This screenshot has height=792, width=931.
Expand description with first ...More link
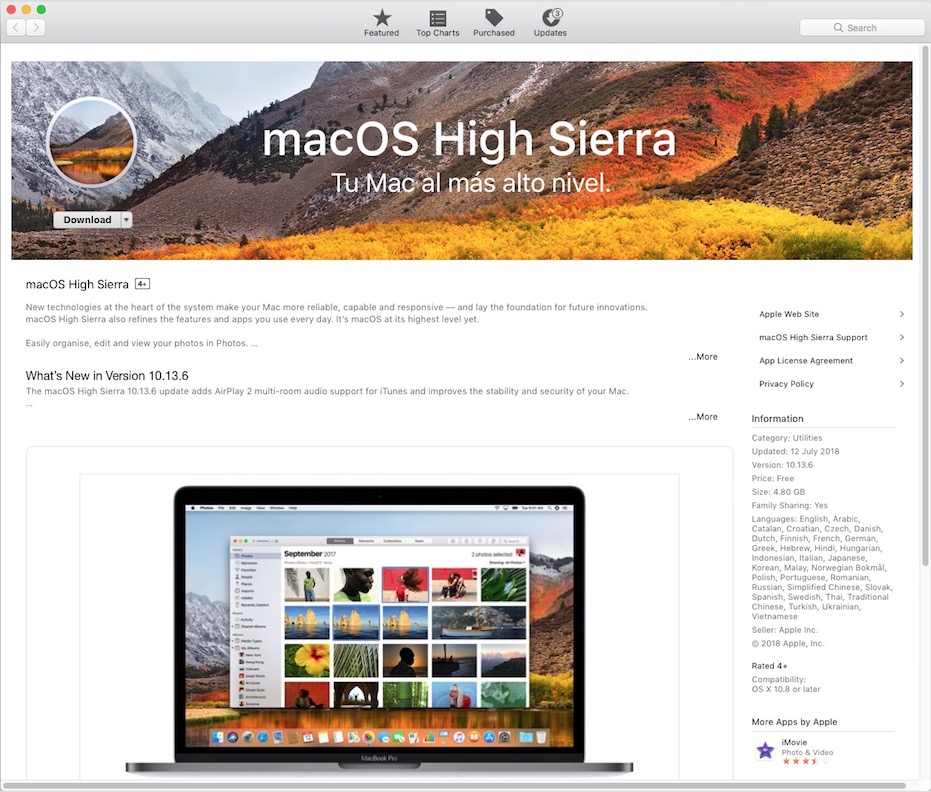pos(703,357)
